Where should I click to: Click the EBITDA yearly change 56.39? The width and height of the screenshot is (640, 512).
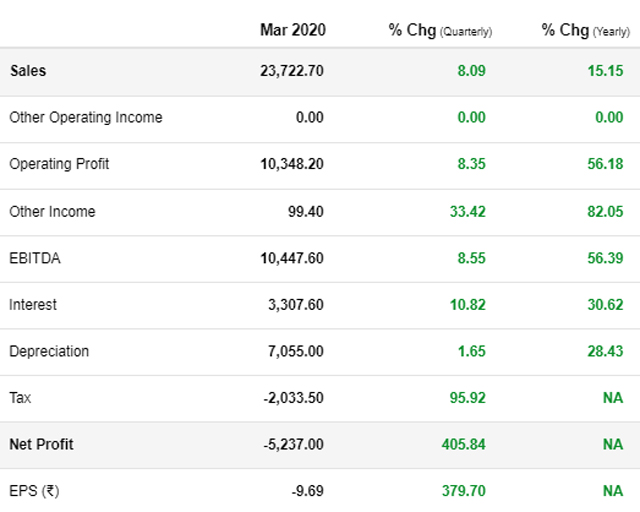point(606,258)
